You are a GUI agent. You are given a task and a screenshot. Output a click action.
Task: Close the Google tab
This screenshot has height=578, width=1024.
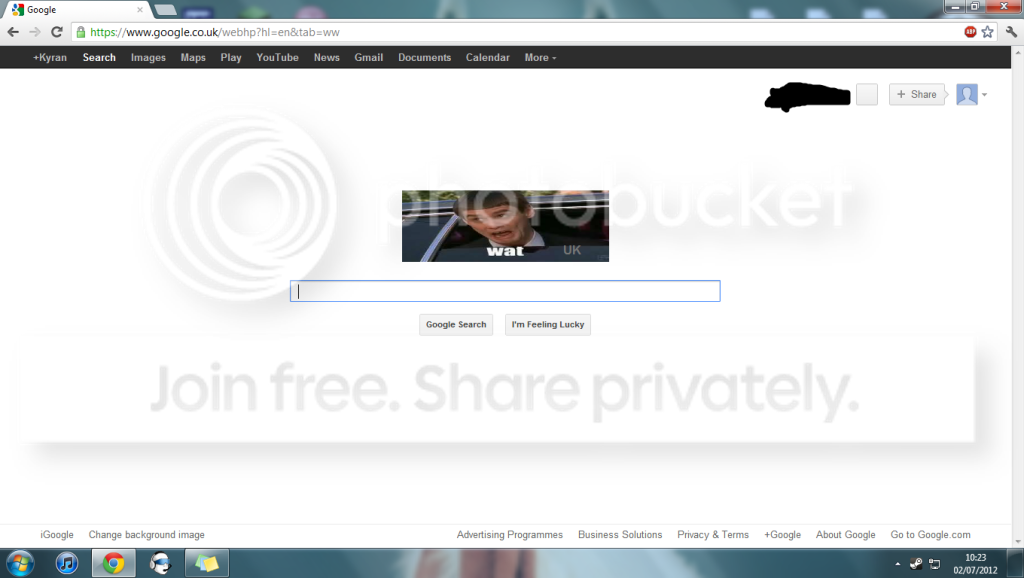point(140,10)
